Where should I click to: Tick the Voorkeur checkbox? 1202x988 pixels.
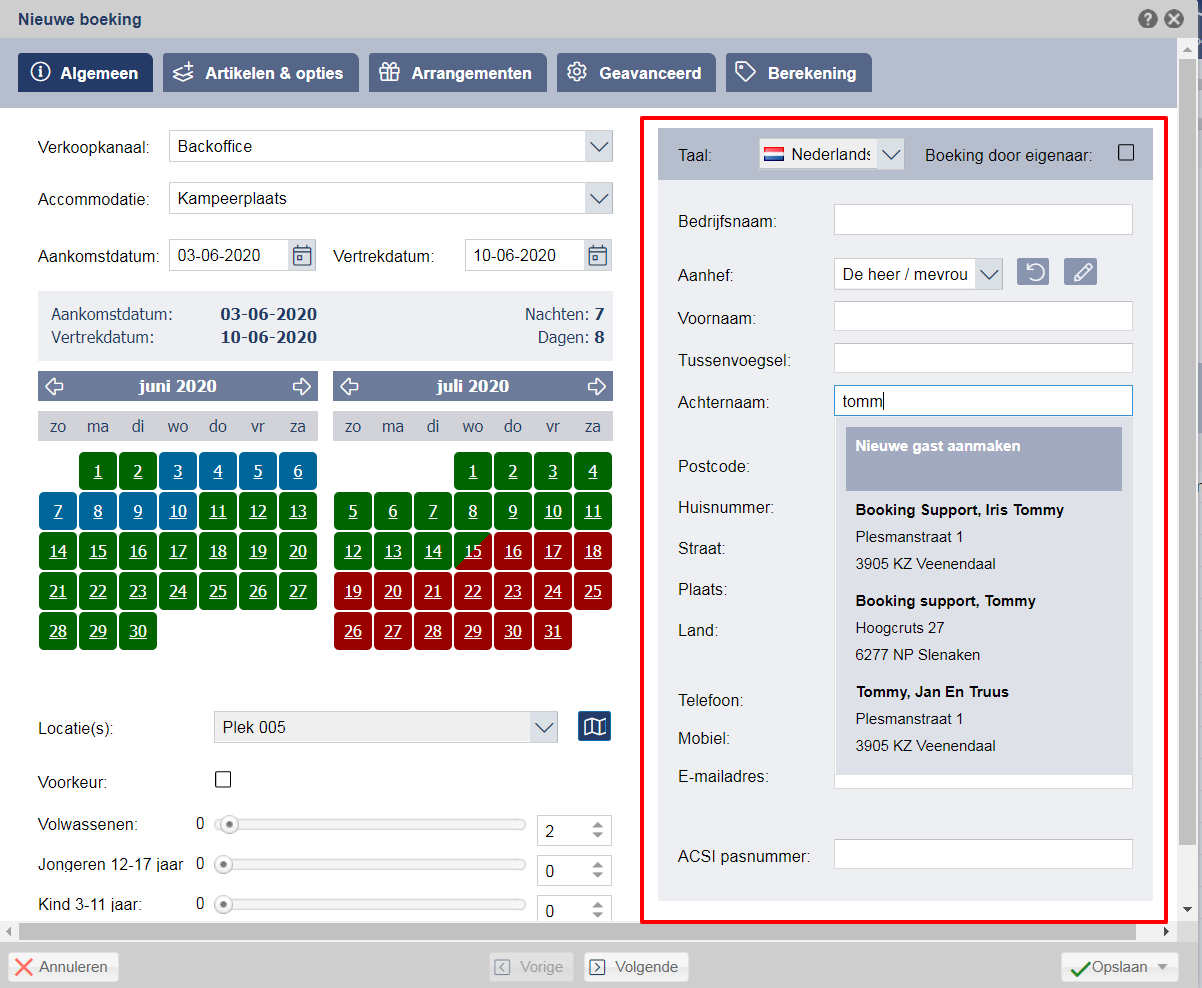coord(223,779)
